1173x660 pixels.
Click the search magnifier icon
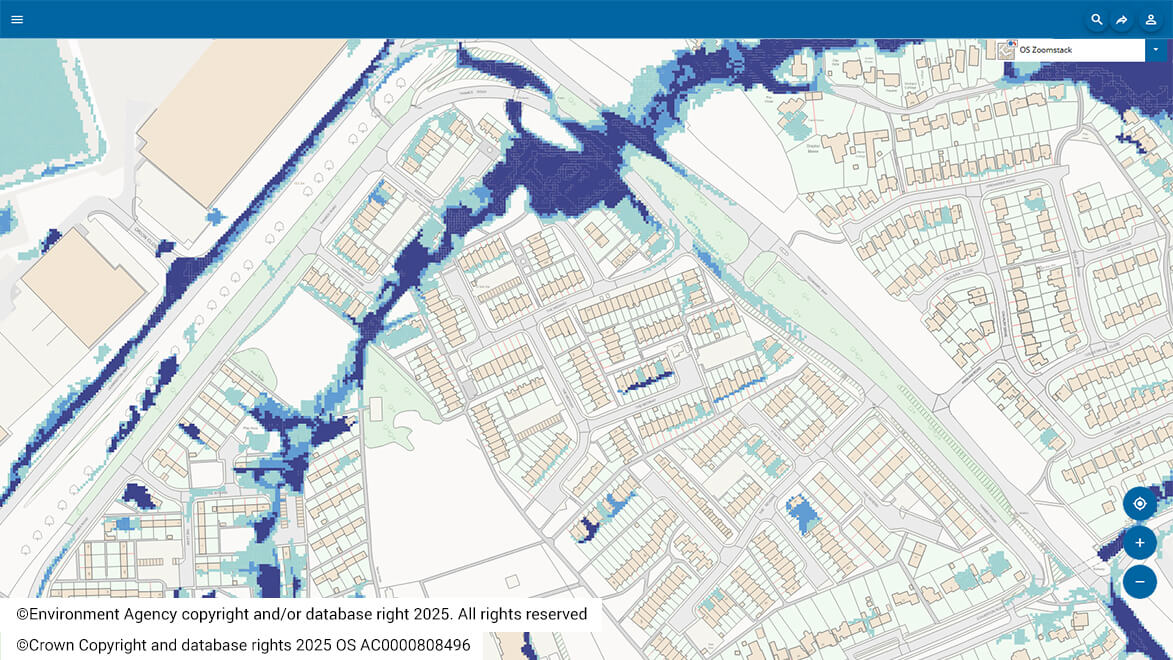[1097, 20]
